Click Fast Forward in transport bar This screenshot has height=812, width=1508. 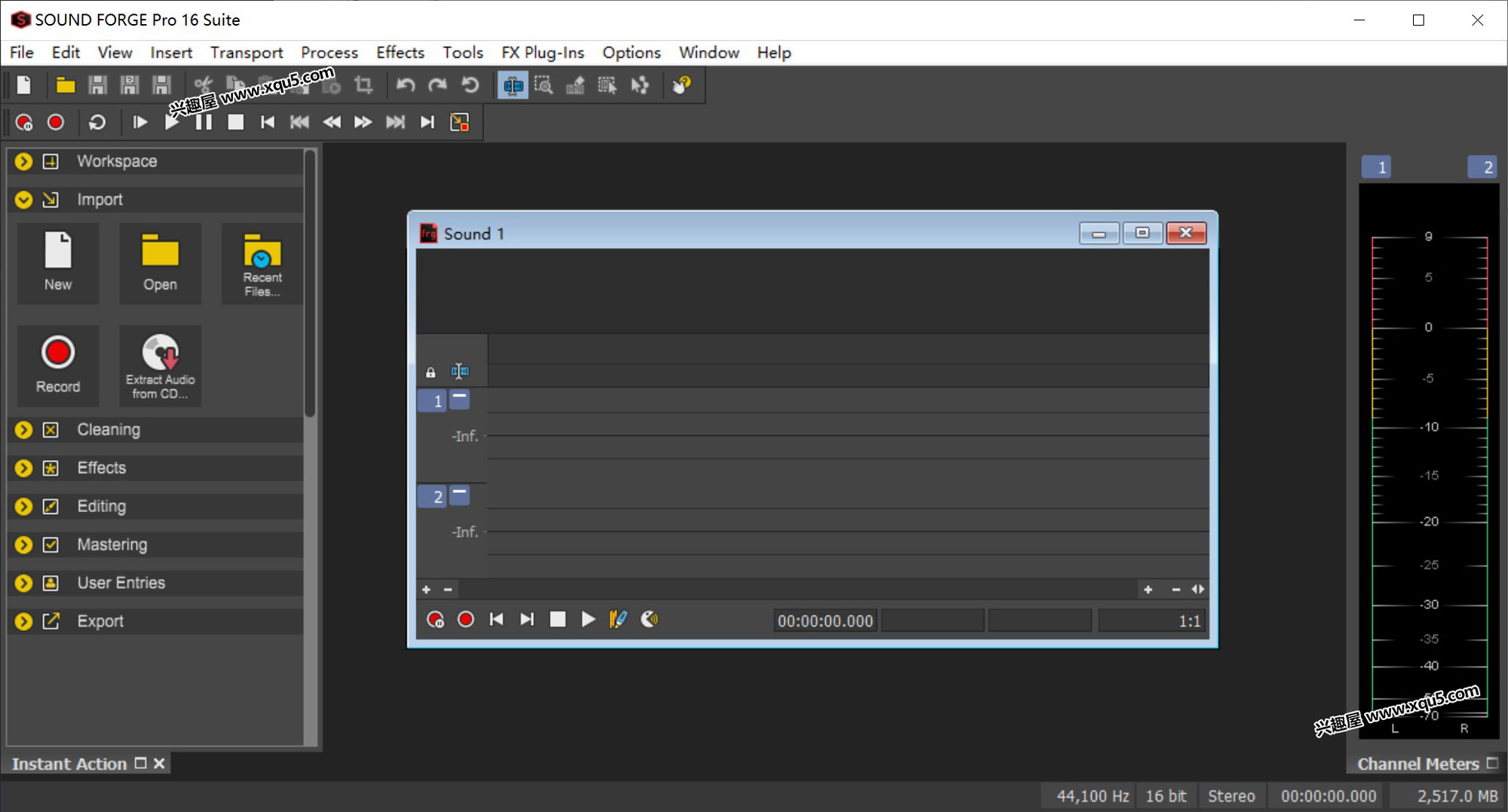pyautogui.click(x=363, y=122)
